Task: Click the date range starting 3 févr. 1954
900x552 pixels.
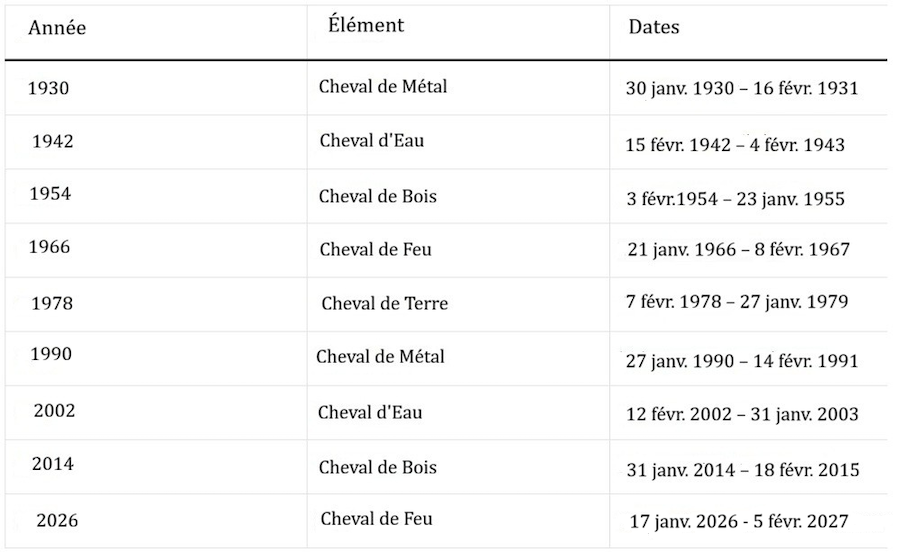Action: coord(735,199)
